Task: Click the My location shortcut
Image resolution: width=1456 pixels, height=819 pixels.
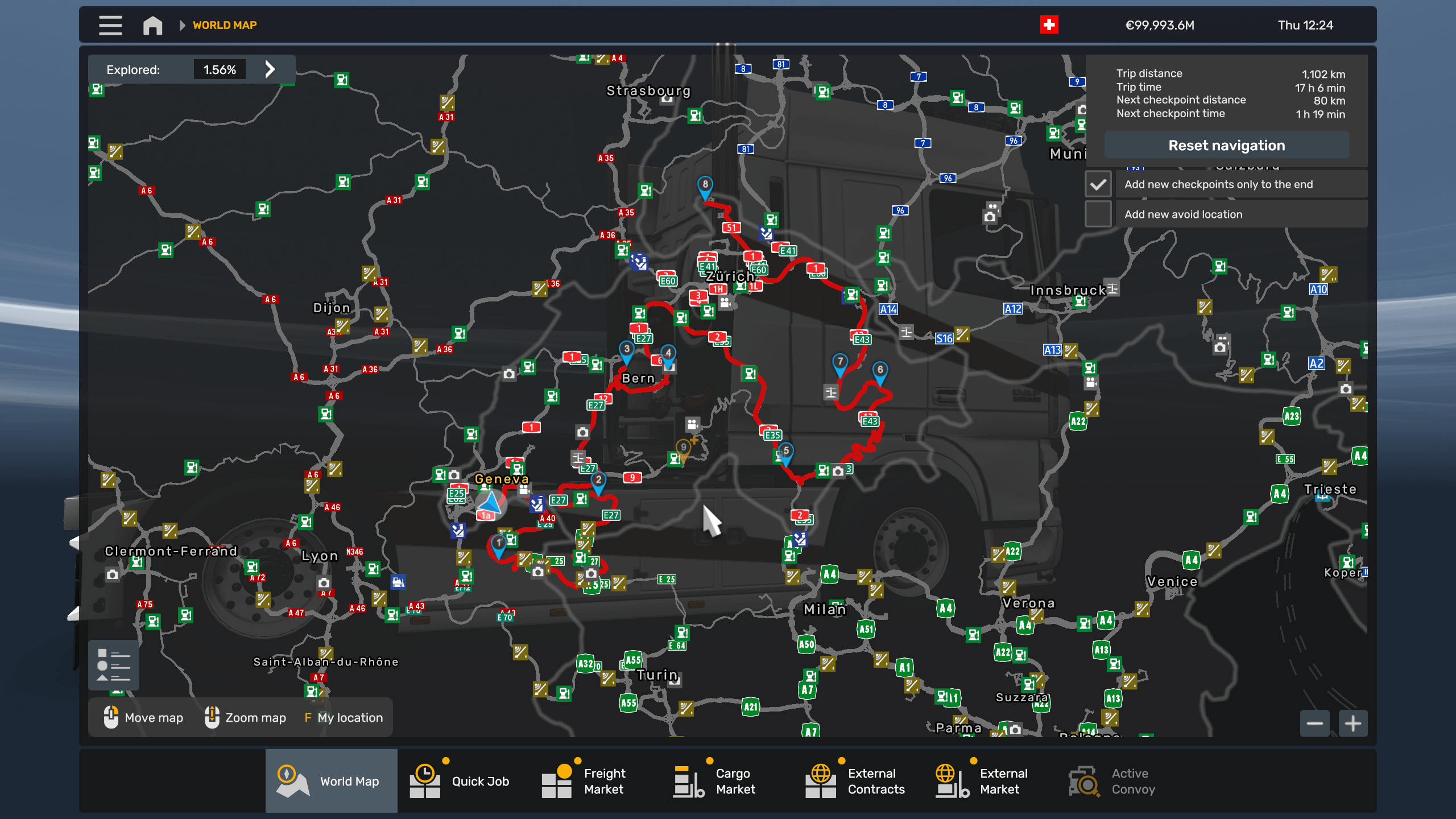Action: click(344, 718)
